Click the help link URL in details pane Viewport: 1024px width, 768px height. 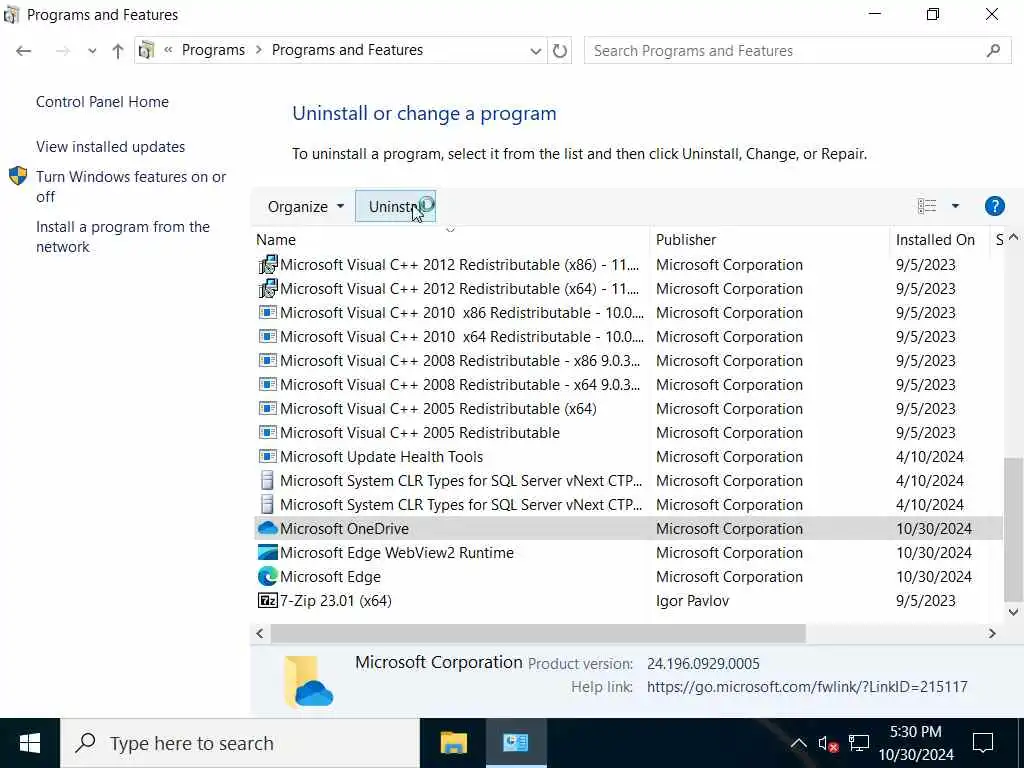click(x=807, y=687)
